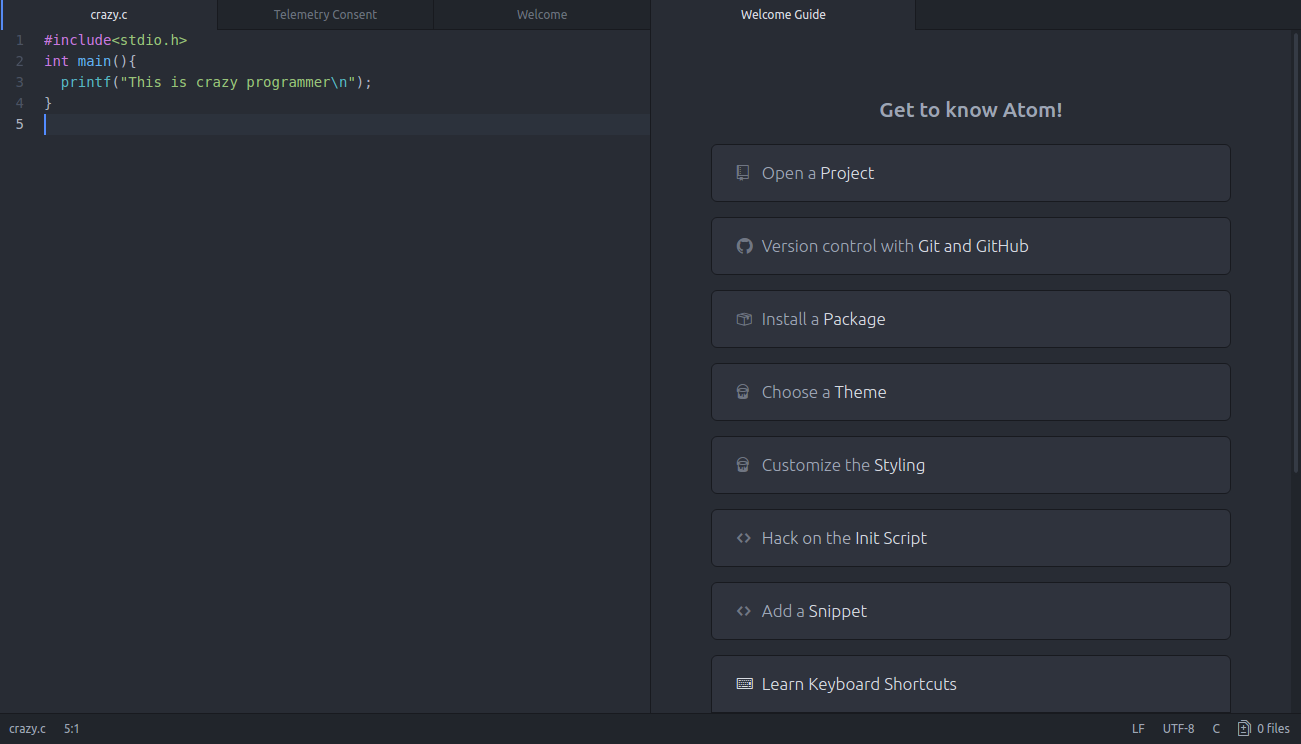This screenshot has width=1301, height=744.
Task: Click the paint bucket icon beside Customize the Styling
Action: coord(743,465)
